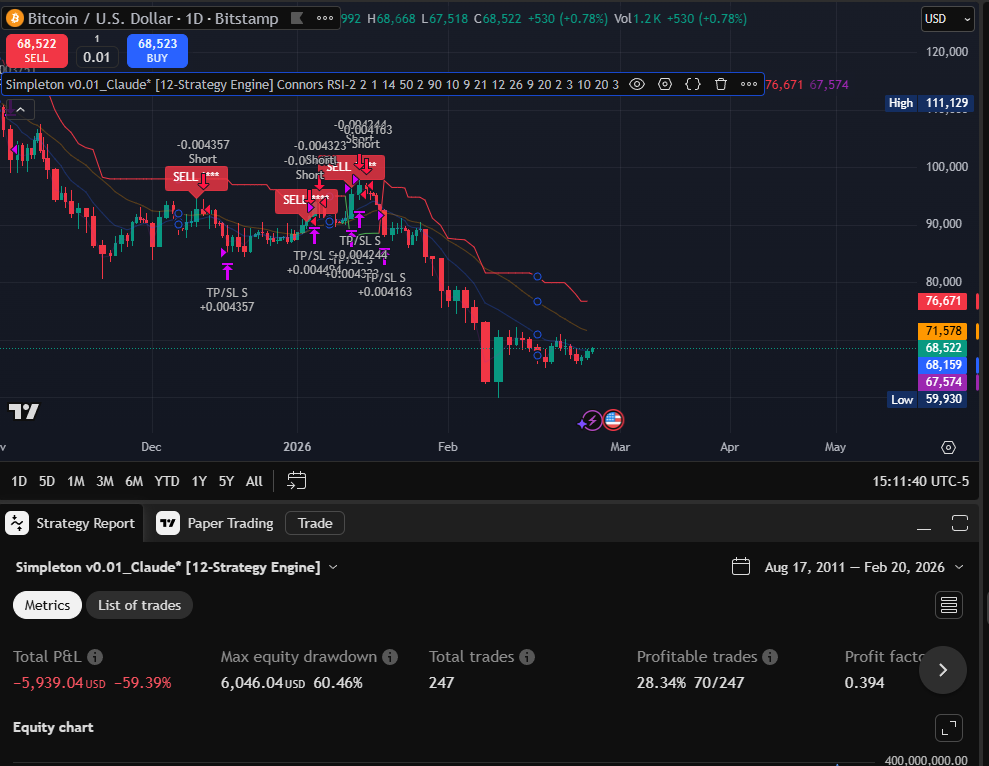The height and width of the screenshot is (766, 989).
Task: Open the strategy's more options menu
Action: pyautogui.click(x=749, y=84)
